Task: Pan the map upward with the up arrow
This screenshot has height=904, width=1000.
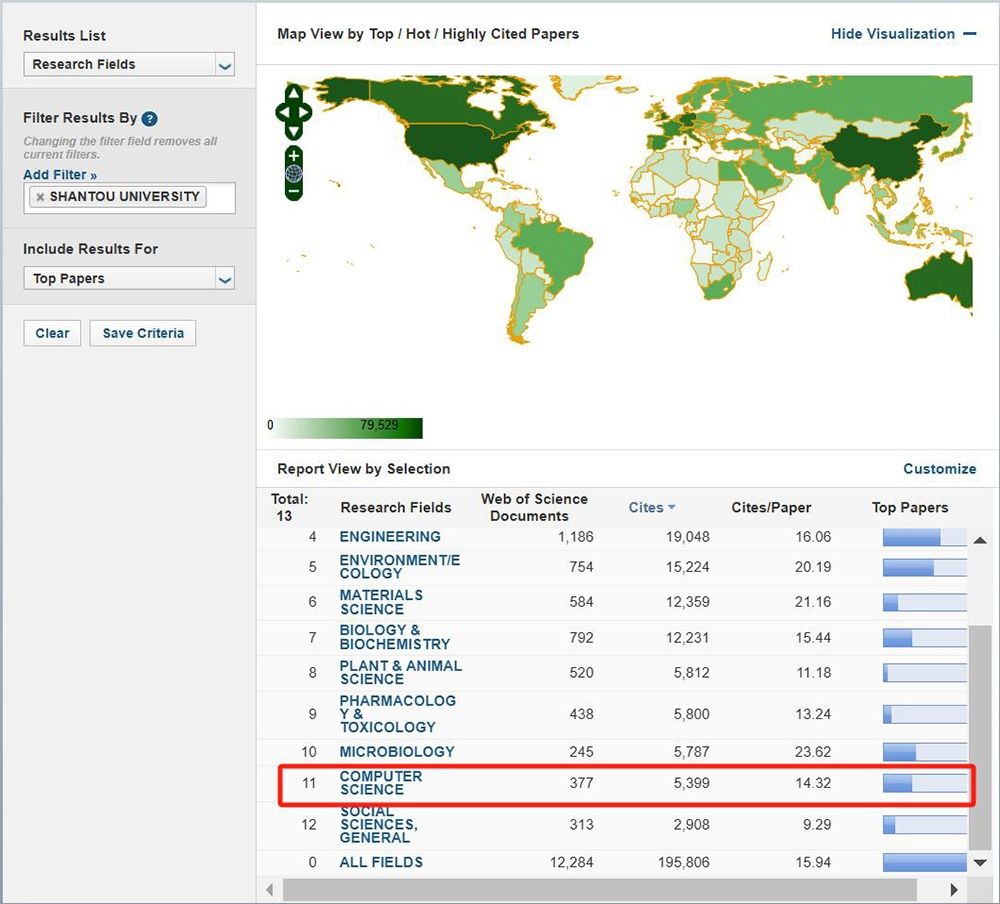Action: [x=293, y=93]
